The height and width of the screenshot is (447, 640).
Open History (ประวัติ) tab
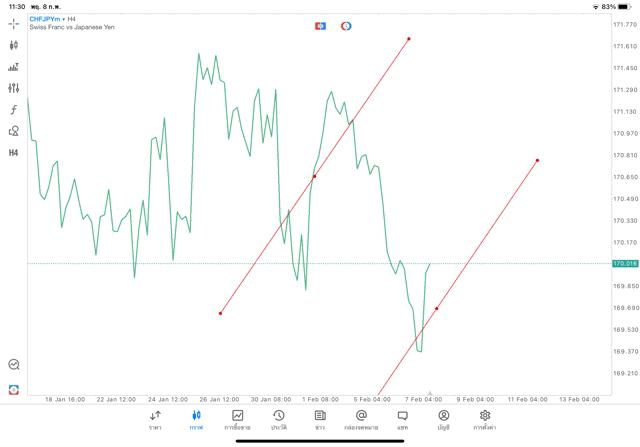click(x=278, y=419)
